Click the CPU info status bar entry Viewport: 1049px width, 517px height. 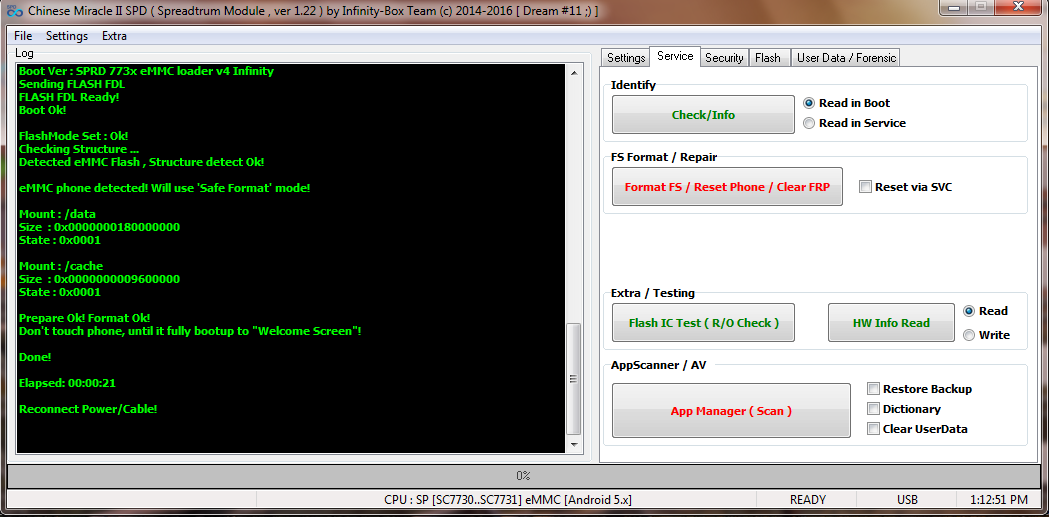pyautogui.click(x=508, y=500)
